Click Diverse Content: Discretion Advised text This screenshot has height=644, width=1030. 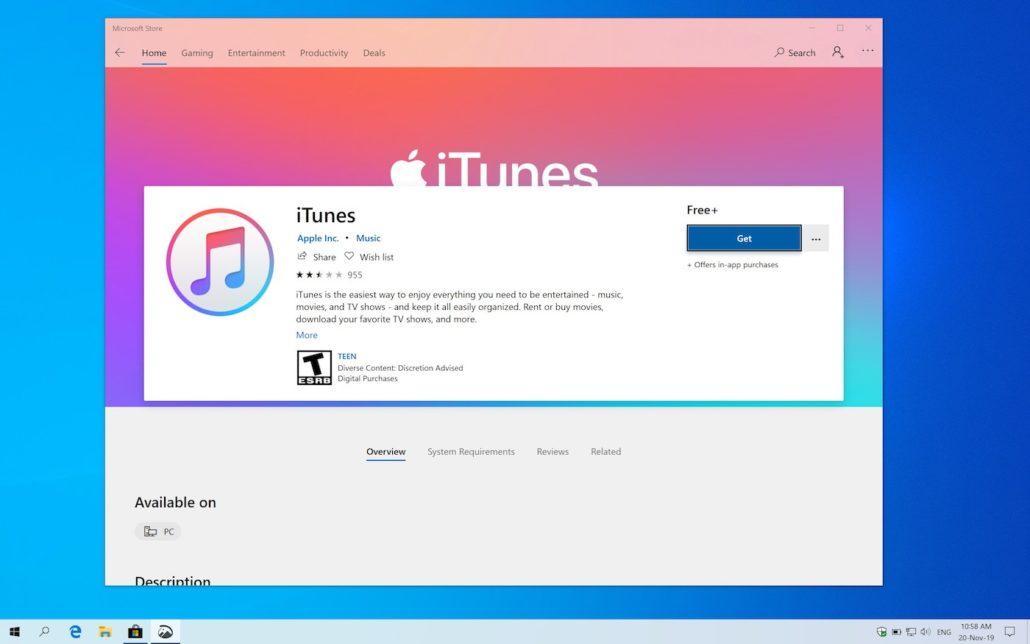tap(400, 368)
